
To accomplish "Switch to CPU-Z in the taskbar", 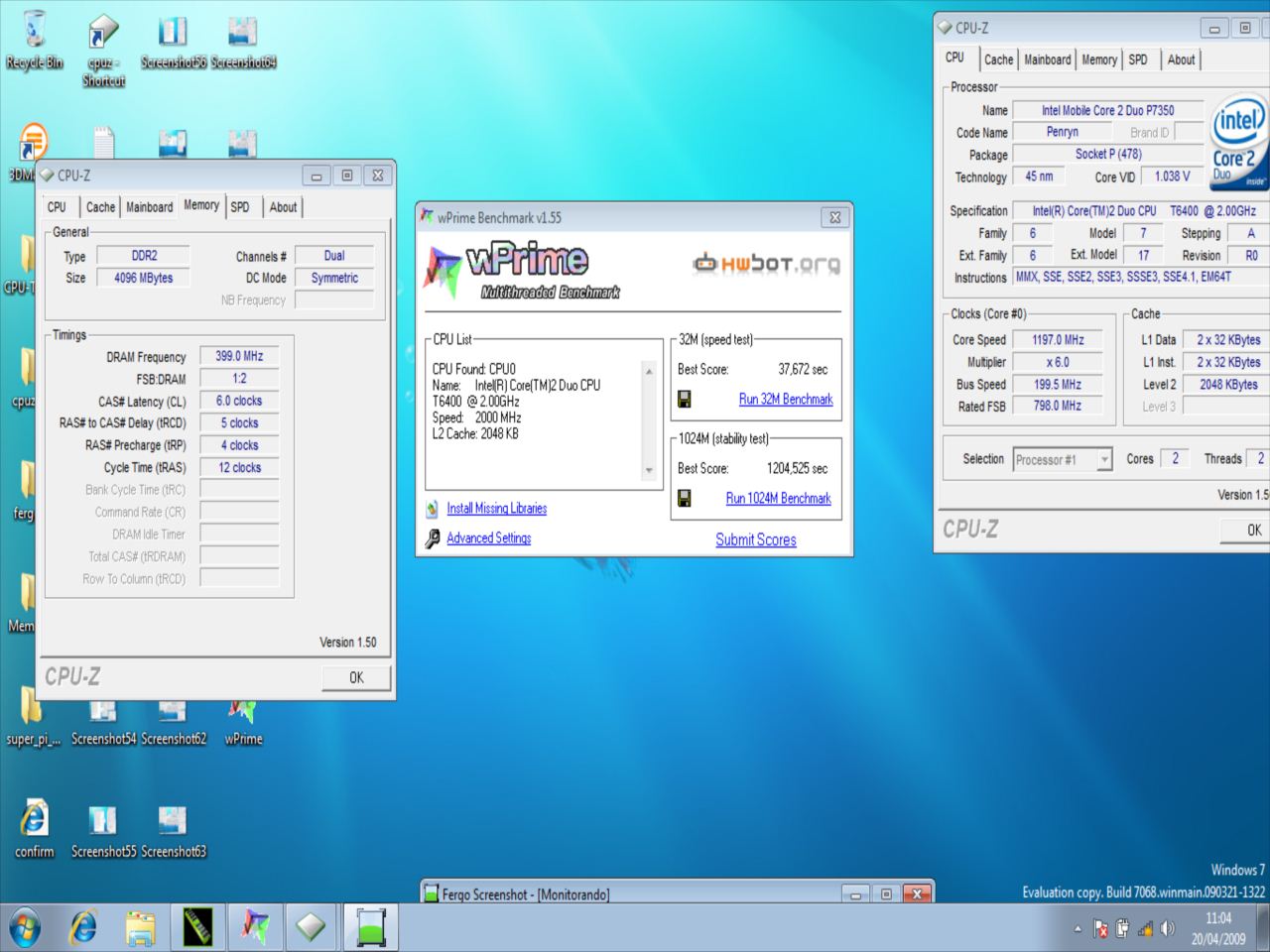I will pyautogui.click(x=312, y=928).
